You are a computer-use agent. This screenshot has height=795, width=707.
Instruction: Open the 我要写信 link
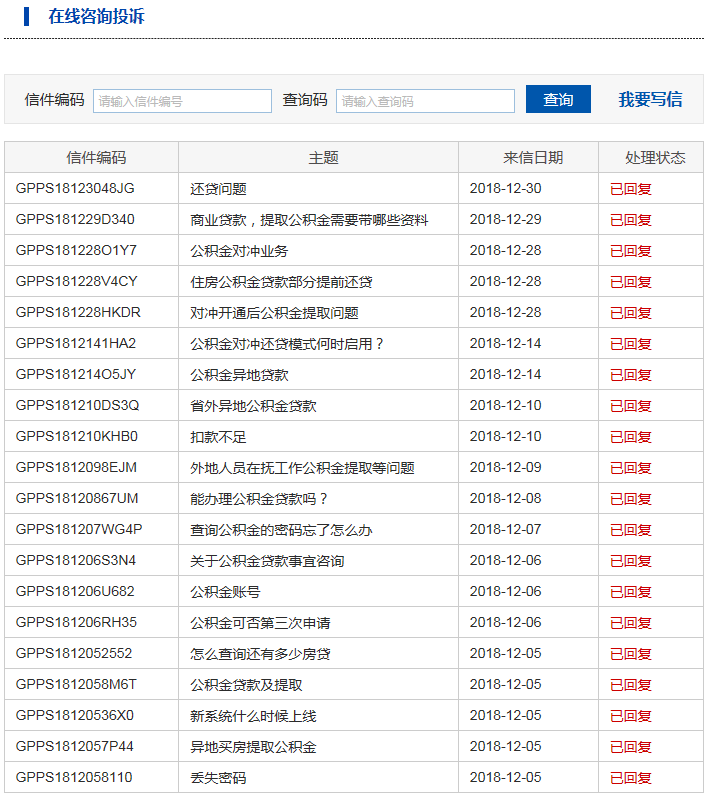(650, 99)
